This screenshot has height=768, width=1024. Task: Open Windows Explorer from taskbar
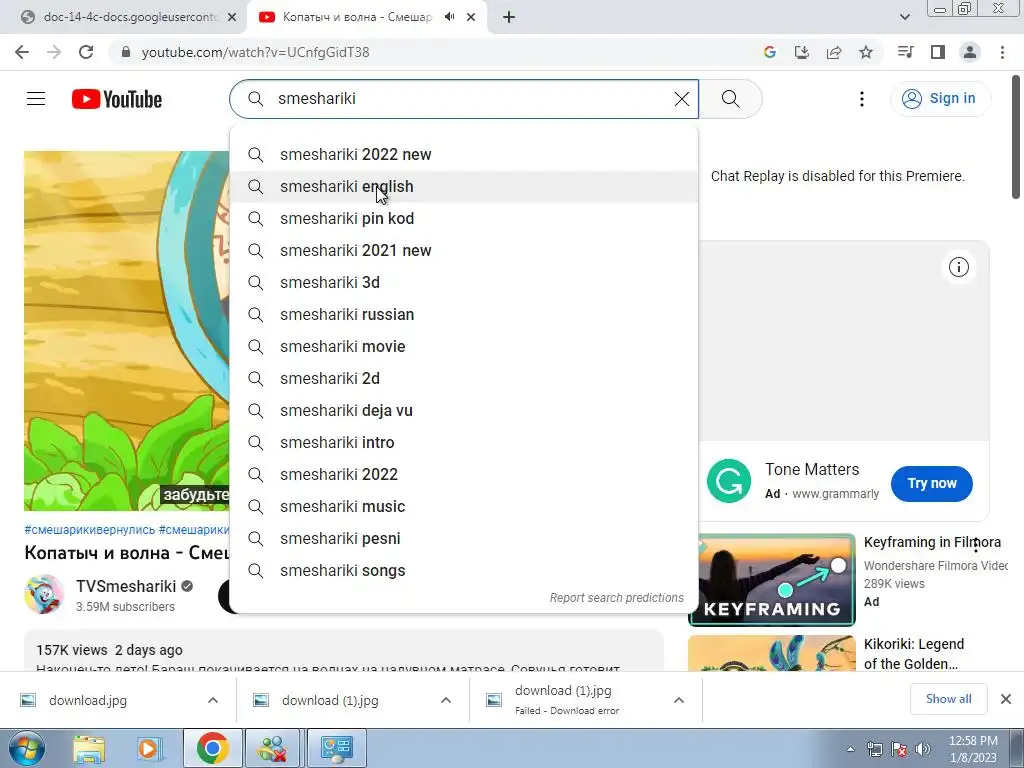click(89, 748)
